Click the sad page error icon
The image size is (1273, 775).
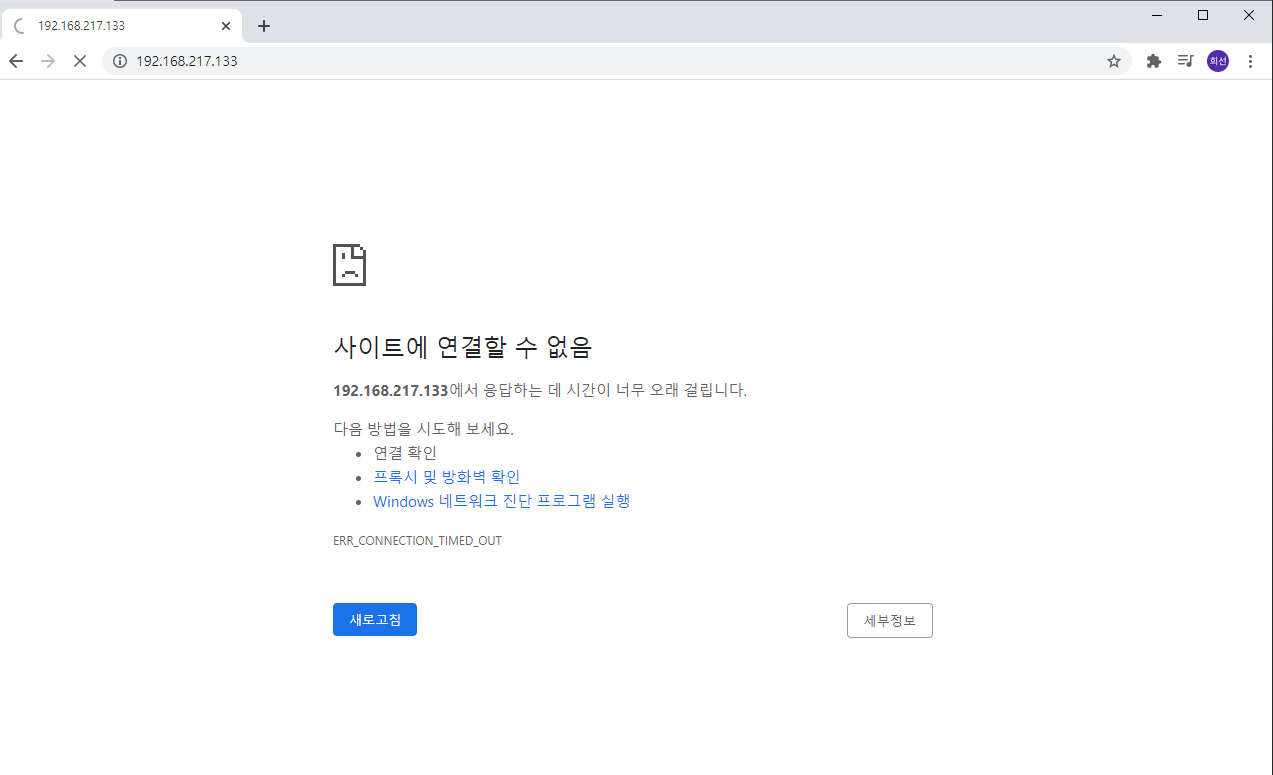click(349, 264)
